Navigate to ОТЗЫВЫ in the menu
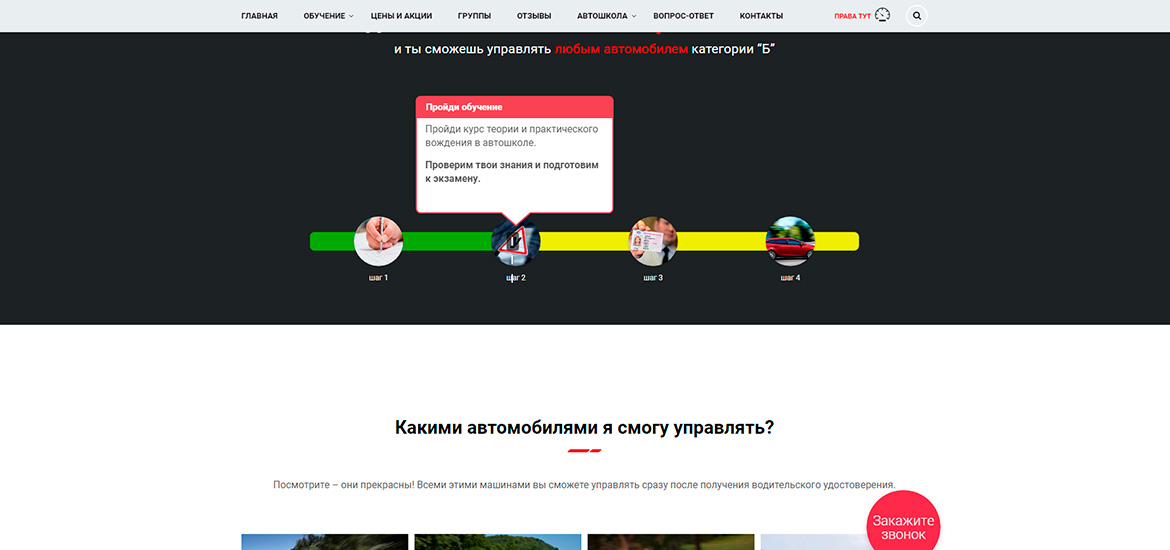 534,16
